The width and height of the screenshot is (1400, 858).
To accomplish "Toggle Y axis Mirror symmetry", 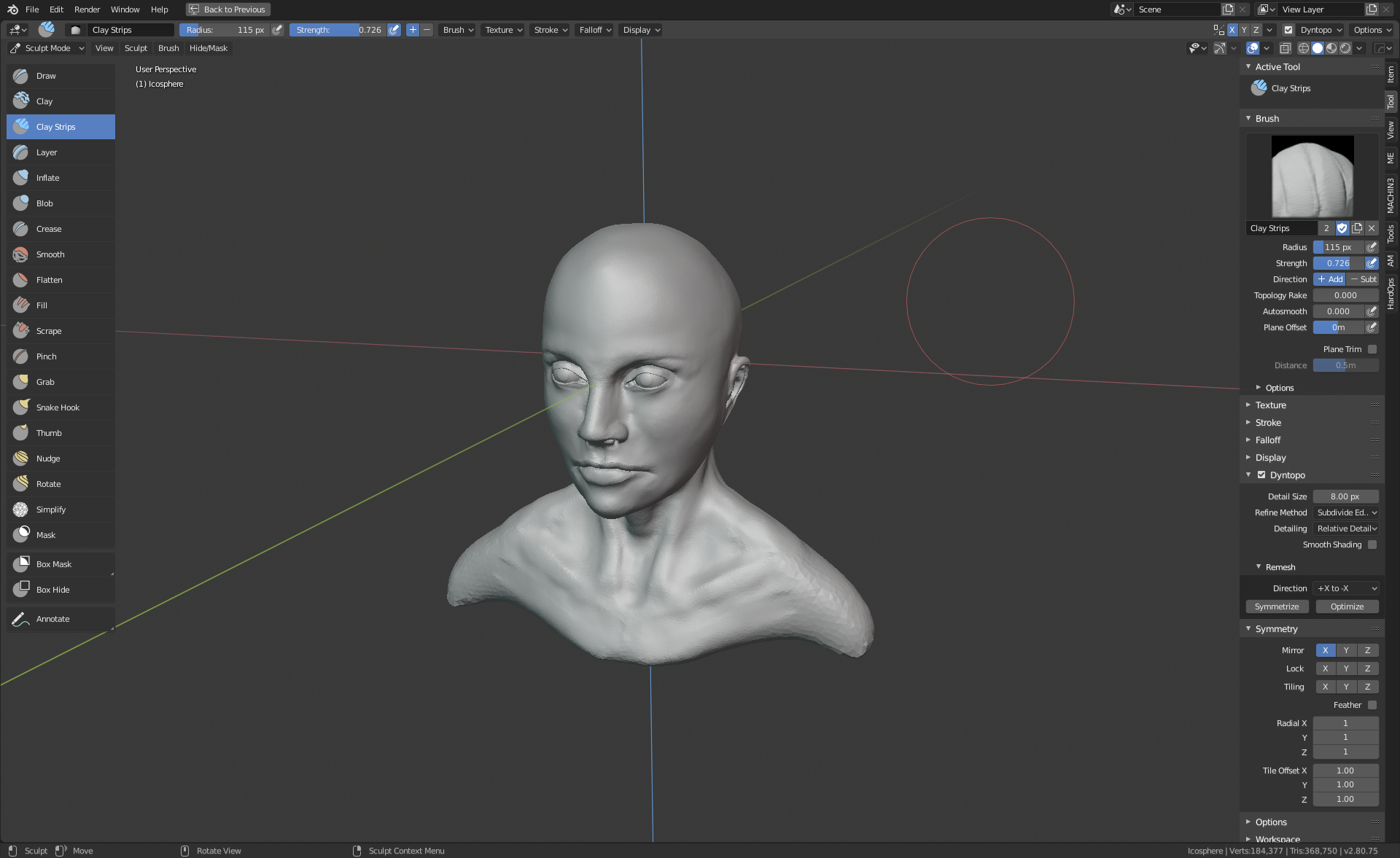I will coord(1346,650).
